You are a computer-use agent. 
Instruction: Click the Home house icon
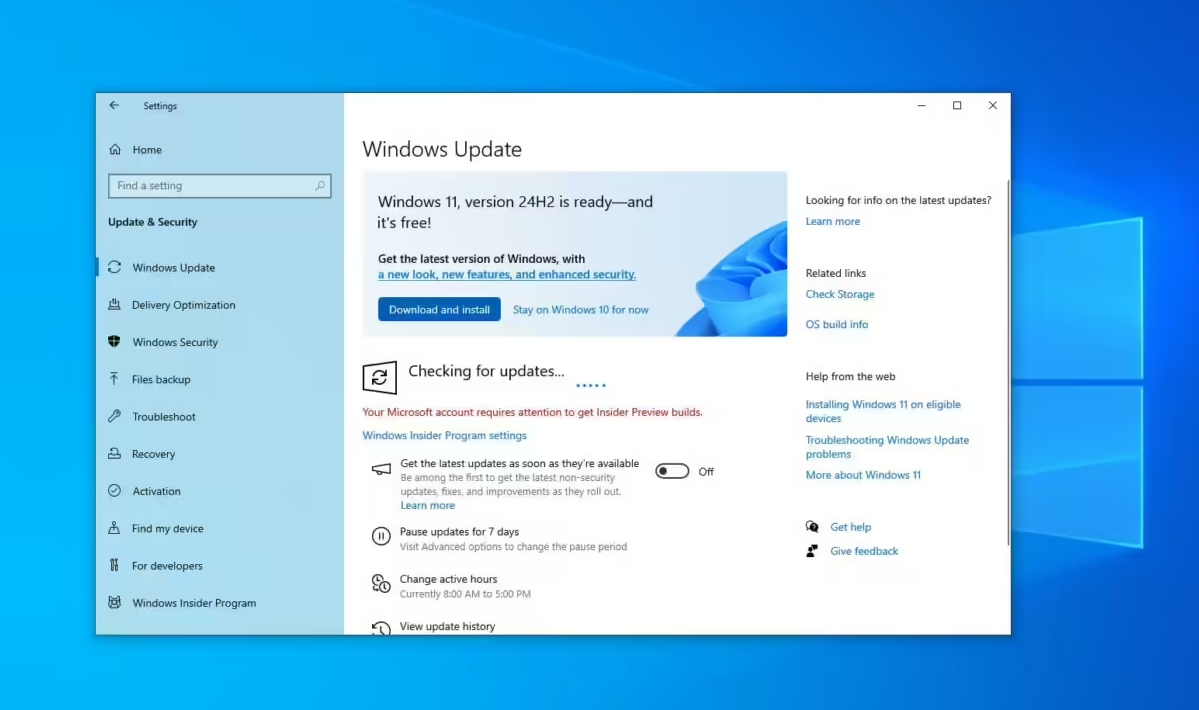pyautogui.click(x=115, y=150)
